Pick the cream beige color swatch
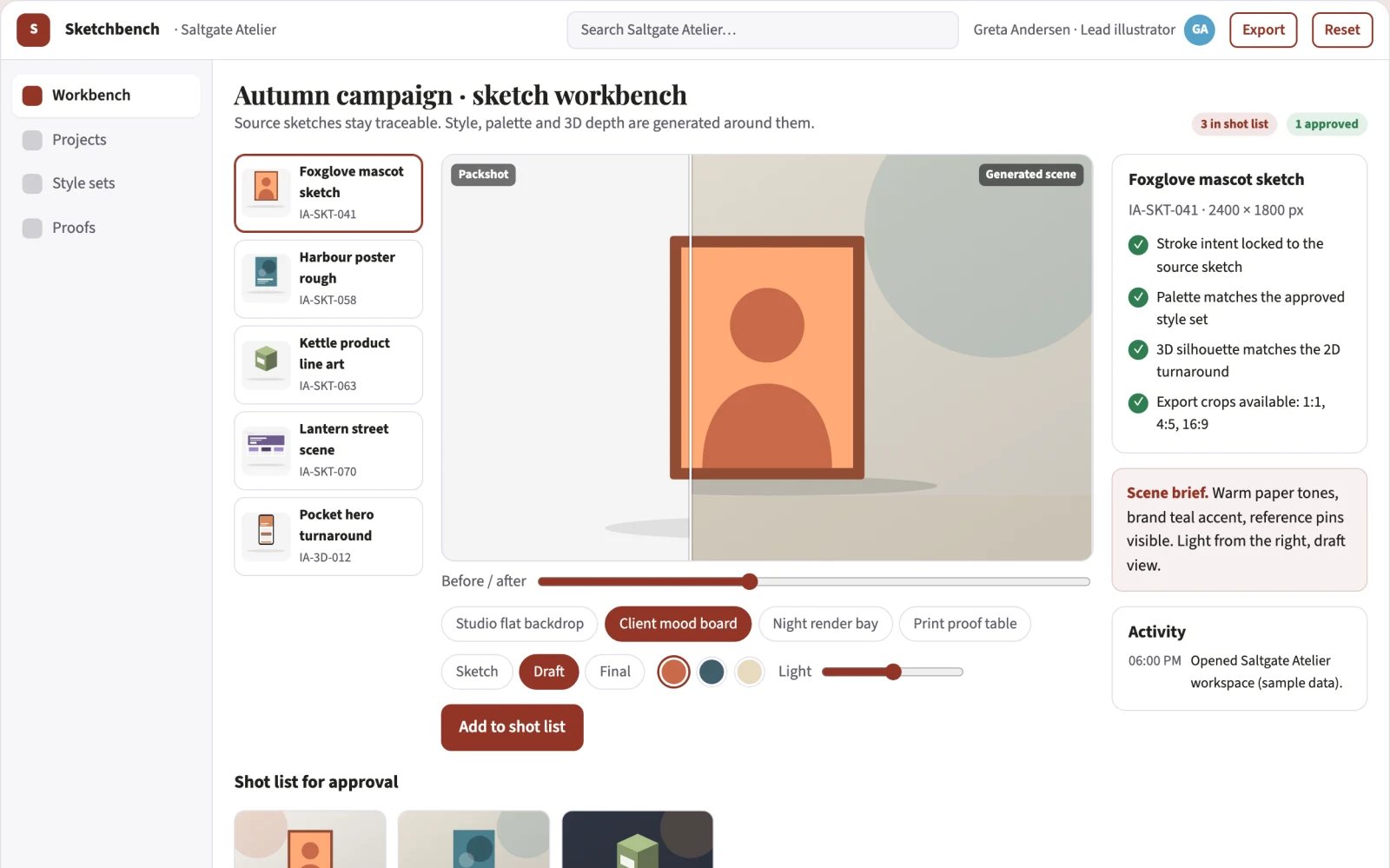Image resolution: width=1390 pixels, height=868 pixels. coord(749,672)
